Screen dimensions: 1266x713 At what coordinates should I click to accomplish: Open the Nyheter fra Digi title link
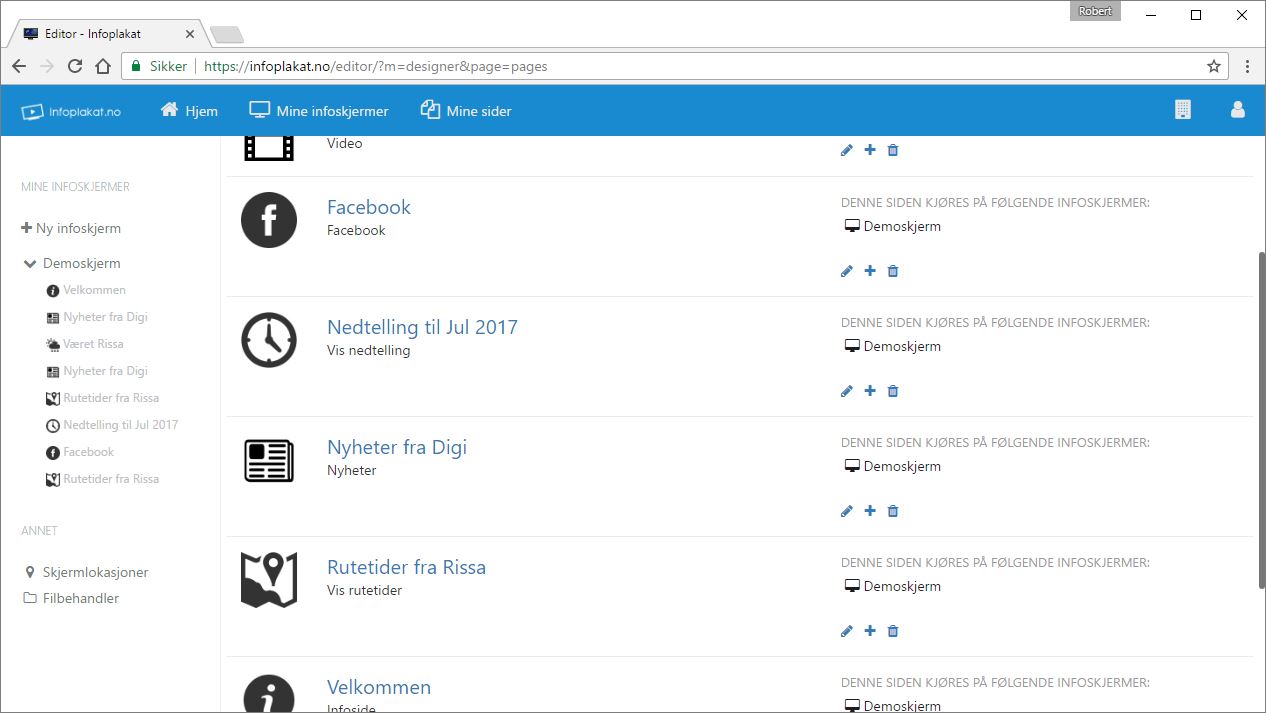tap(397, 447)
